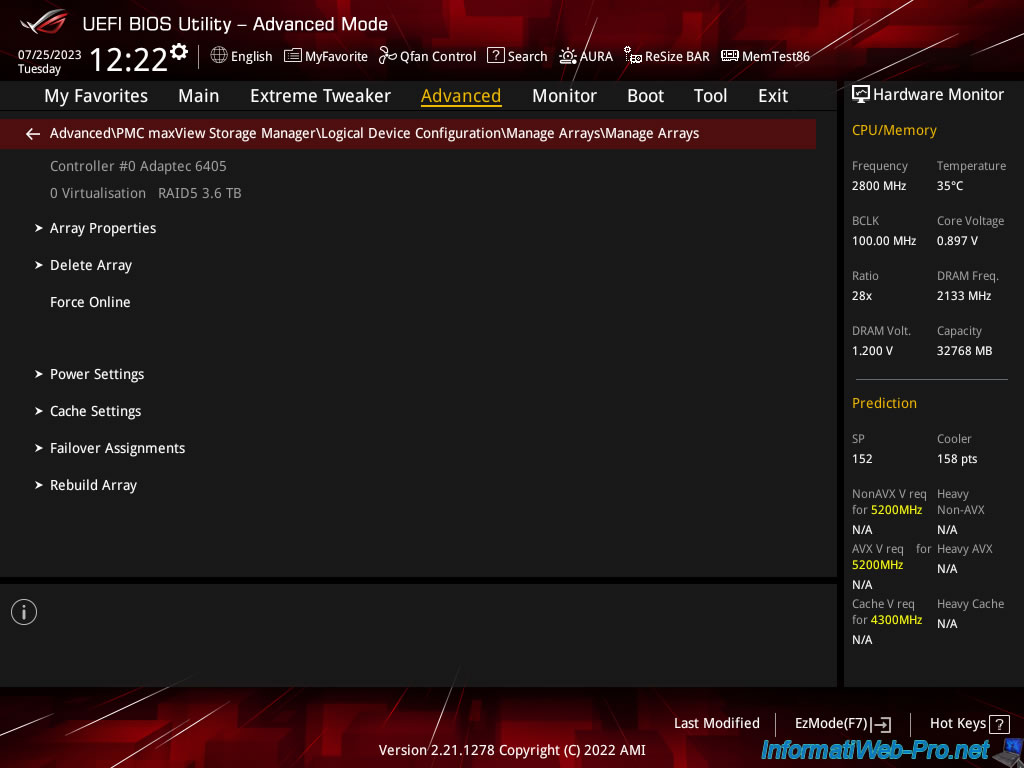1024x768 pixels.
Task: Click the English language label
Action: tap(251, 57)
